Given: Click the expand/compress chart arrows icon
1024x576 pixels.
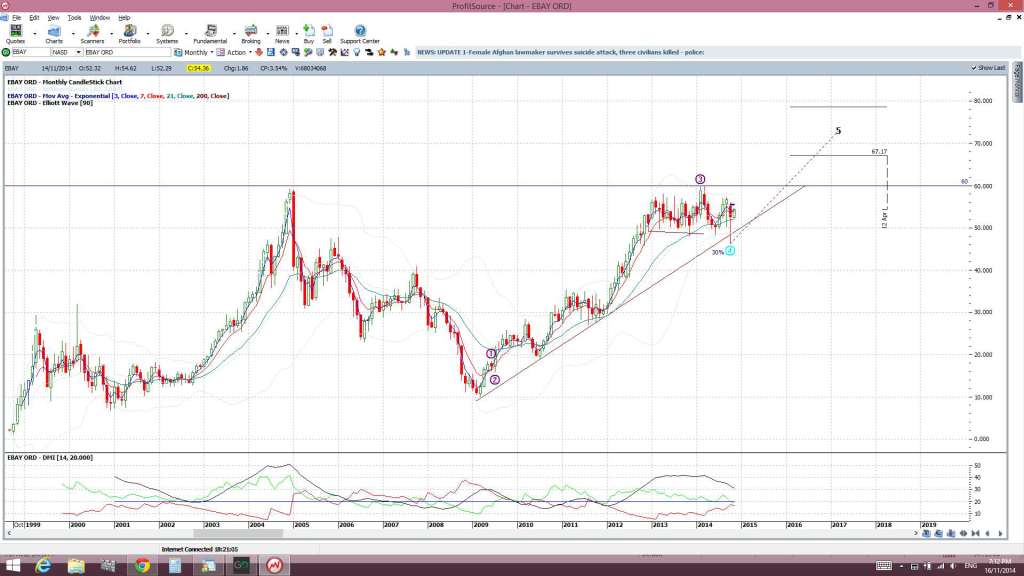Looking at the screenshot, I should (963, 534).
